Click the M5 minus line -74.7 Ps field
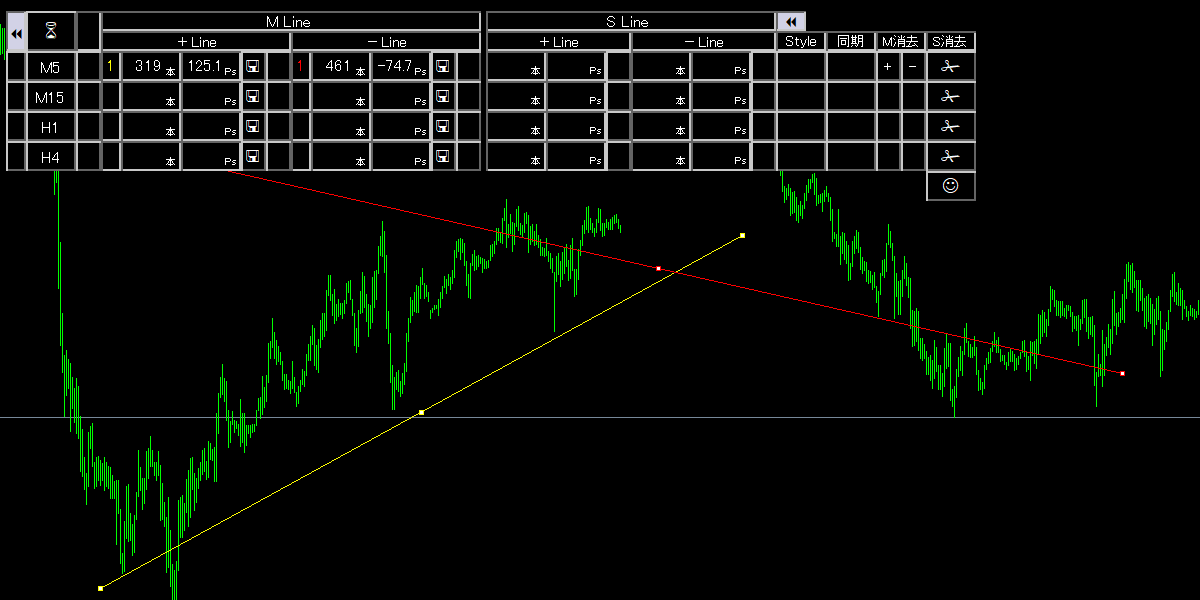The height and width of the screenshot is (600, 1200). [400, 67]
